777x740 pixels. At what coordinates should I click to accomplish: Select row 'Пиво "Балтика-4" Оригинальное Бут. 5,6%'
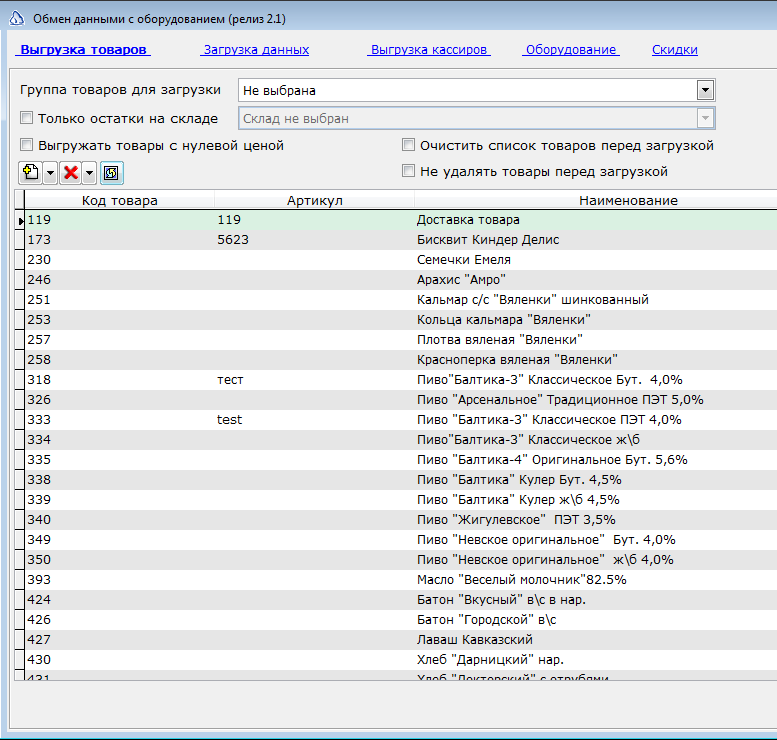[x=400, y=459]
